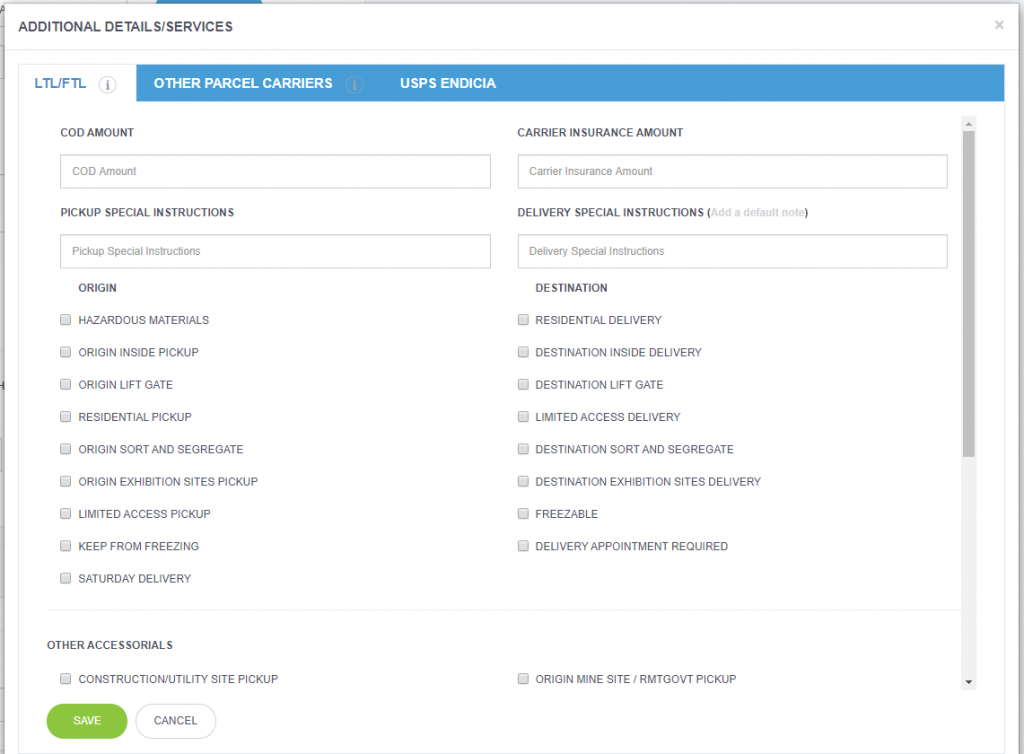Enable Delivery Appointment Required
1024x754 pixels.
pyautogui.click(x=523, y=545)
